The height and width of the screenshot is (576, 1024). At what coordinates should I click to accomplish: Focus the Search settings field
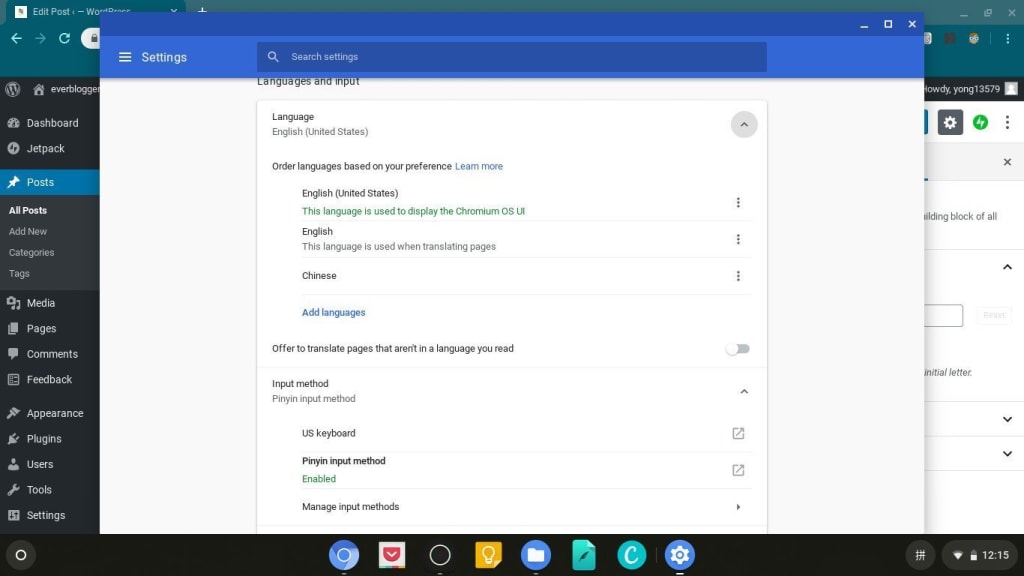click(x=511, y=57)
